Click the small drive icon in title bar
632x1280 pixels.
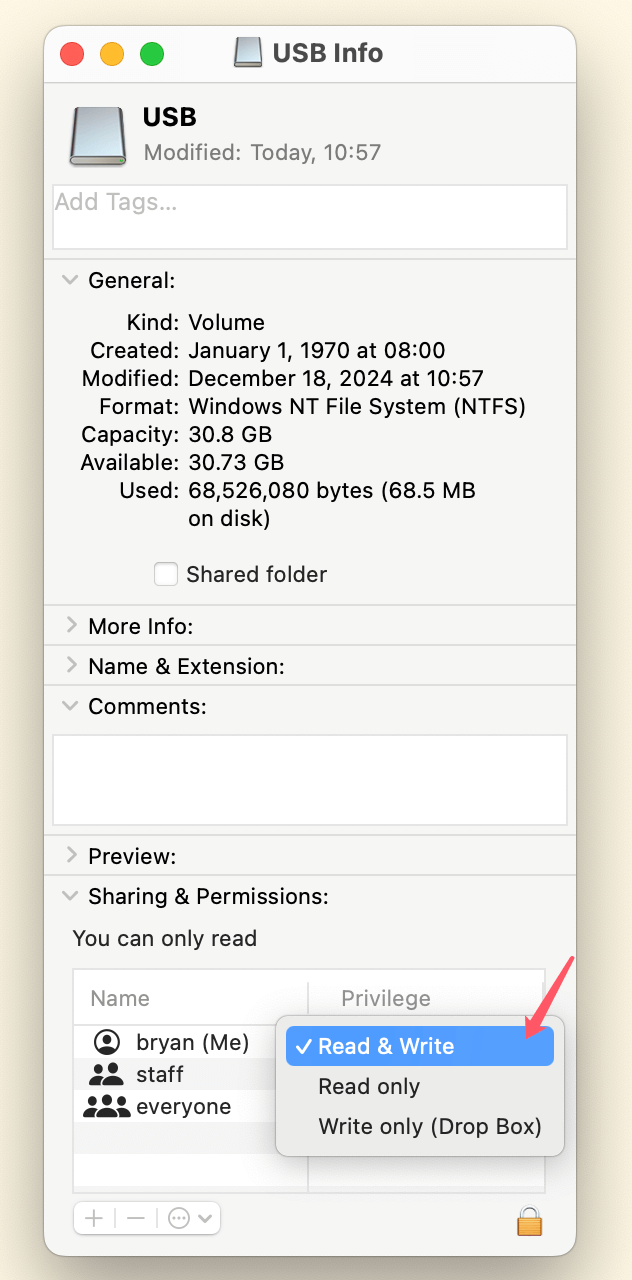pos(248,53)
